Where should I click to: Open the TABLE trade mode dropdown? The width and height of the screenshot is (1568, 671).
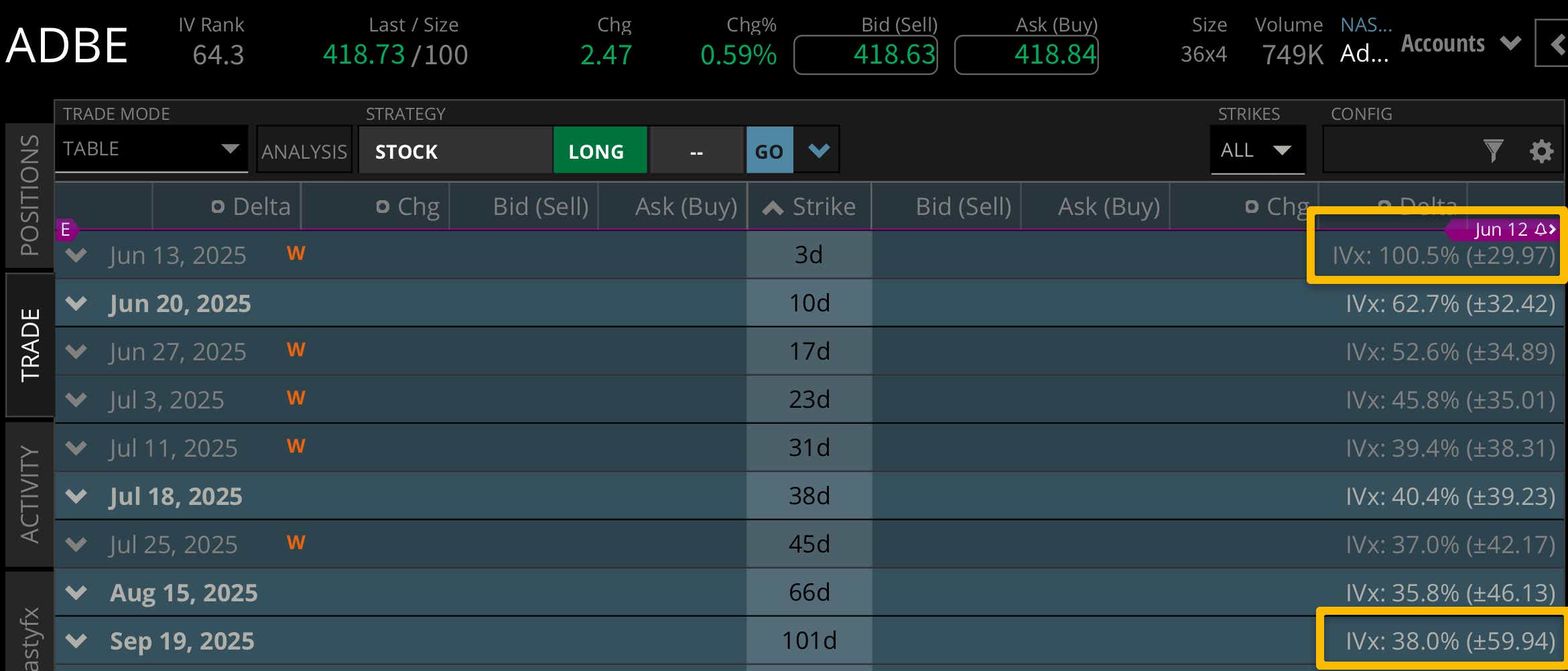click(151, 149)
